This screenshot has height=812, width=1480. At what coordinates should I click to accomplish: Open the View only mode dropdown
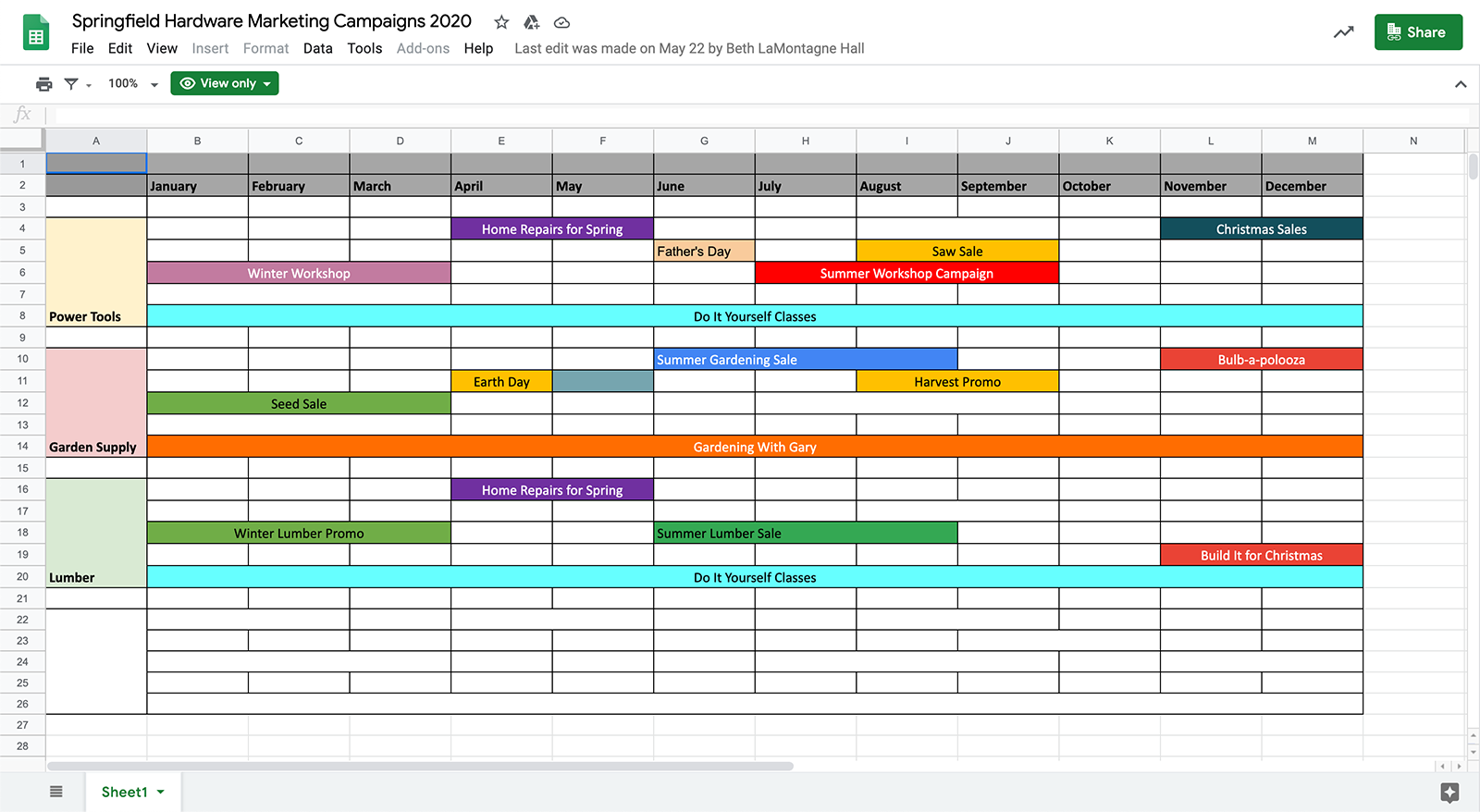tap(225, 83)
